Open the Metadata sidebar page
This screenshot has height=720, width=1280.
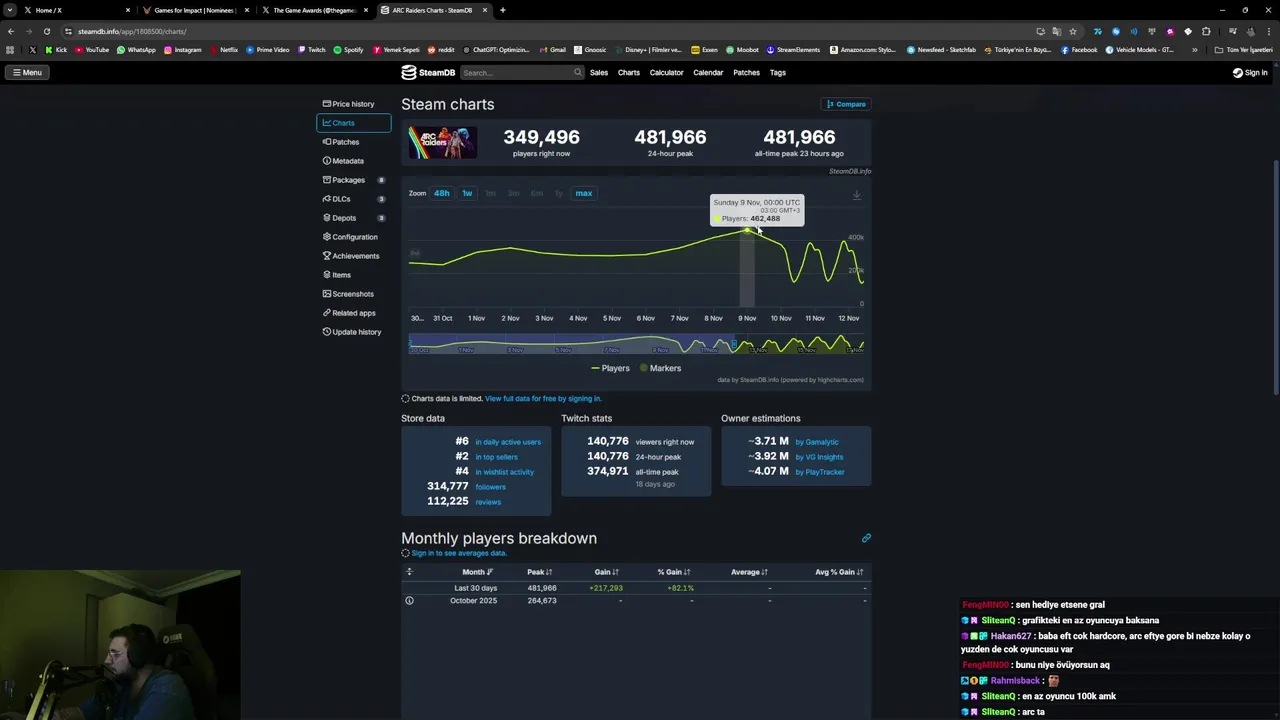(x=343, y=161)
